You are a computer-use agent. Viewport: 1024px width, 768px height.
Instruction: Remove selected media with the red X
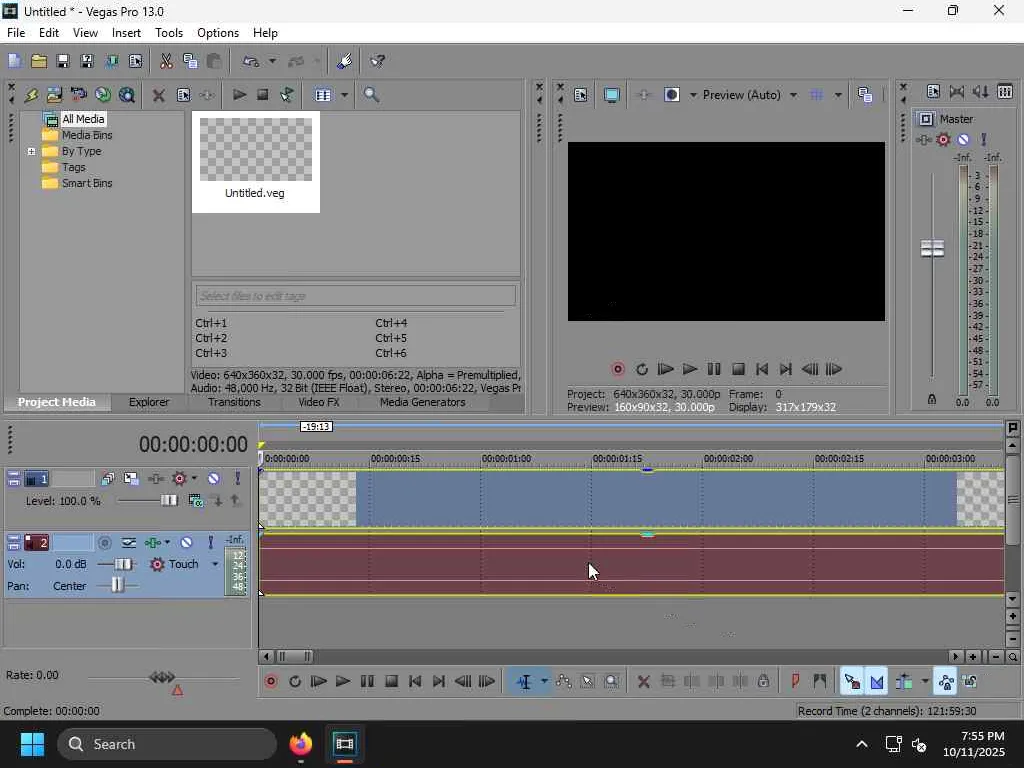[x=158, y=95]
